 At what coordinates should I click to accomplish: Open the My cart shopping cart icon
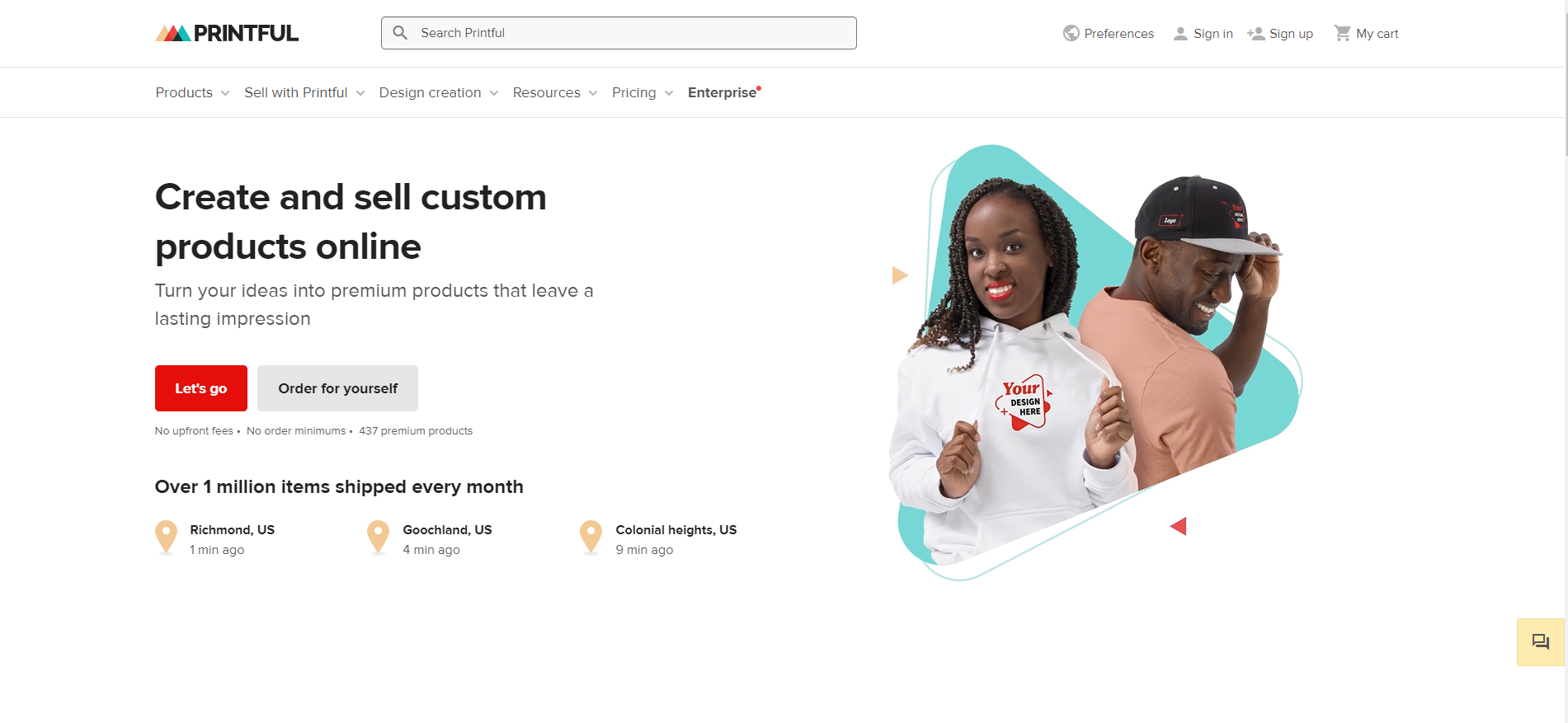1342,33
